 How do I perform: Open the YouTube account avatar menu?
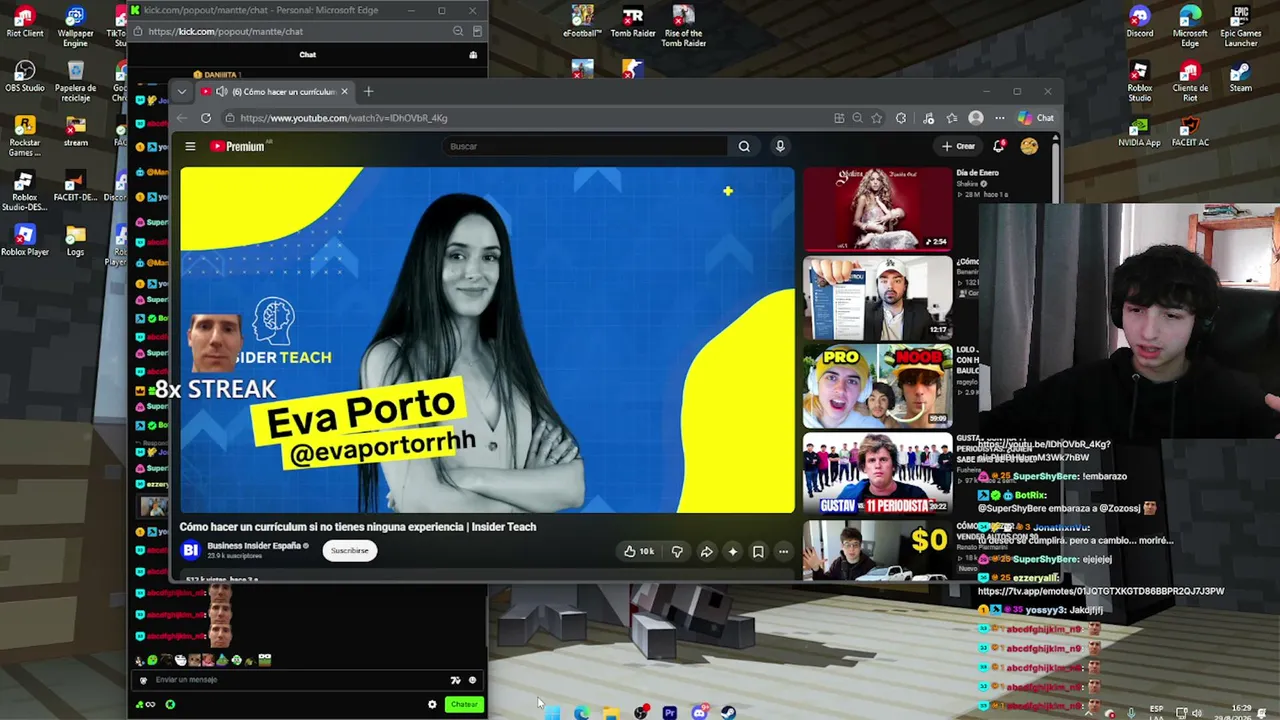pos(1029,146)
